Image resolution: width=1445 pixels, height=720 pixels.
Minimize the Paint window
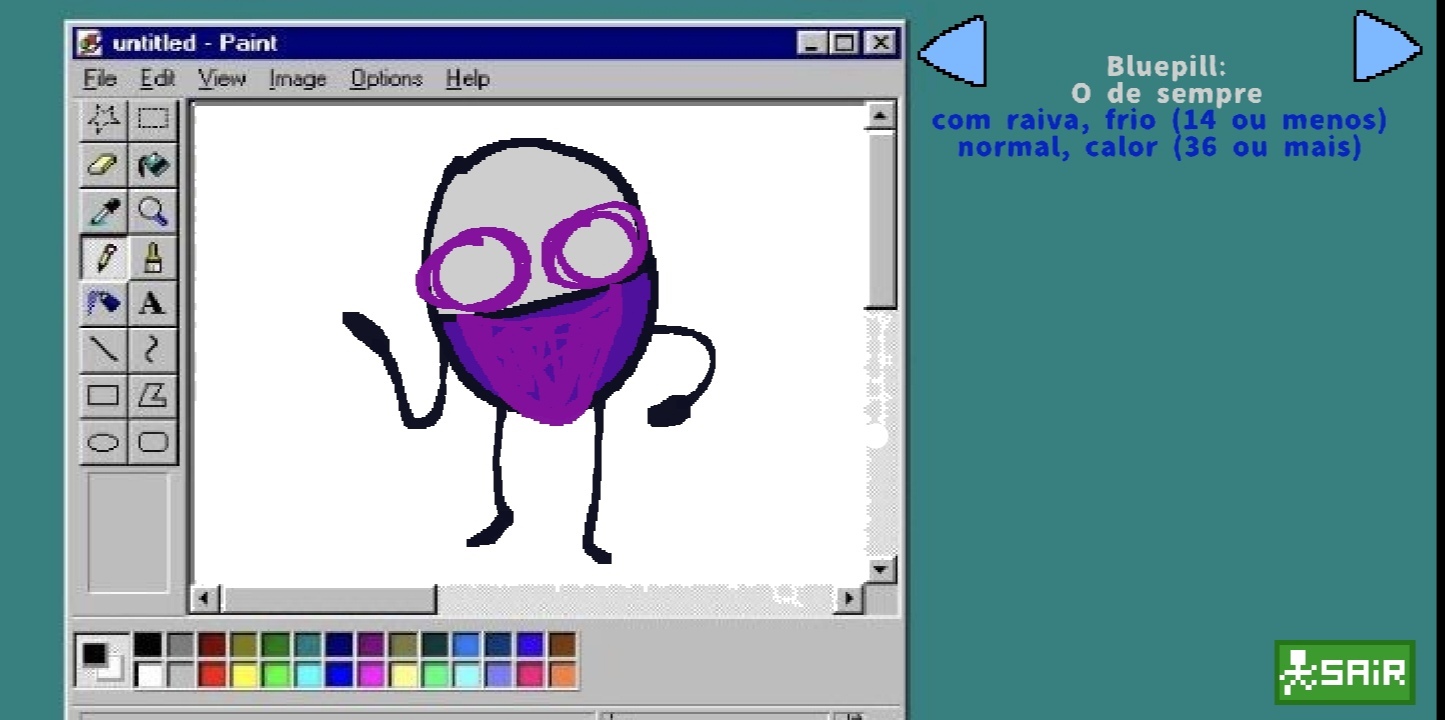812,43
